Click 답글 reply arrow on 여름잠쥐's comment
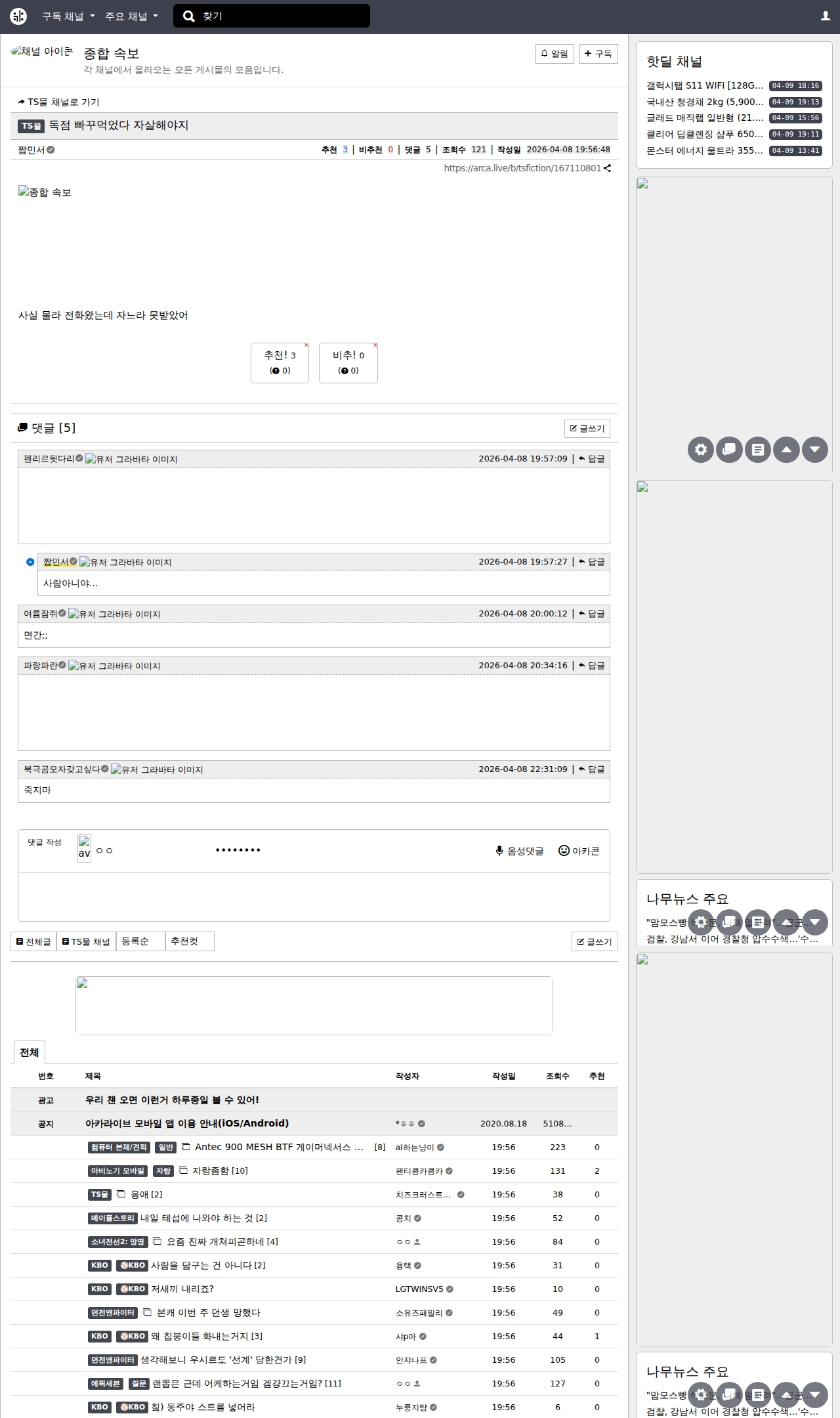Screen dimensions: 840x1418 coord(591,613)
